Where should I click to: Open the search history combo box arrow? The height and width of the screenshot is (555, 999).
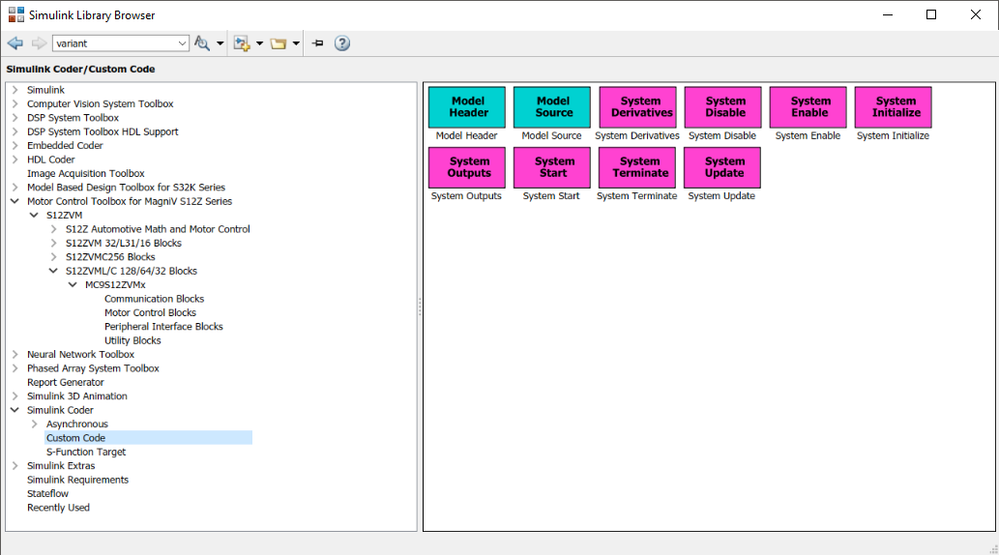click(x=182, y=43)
